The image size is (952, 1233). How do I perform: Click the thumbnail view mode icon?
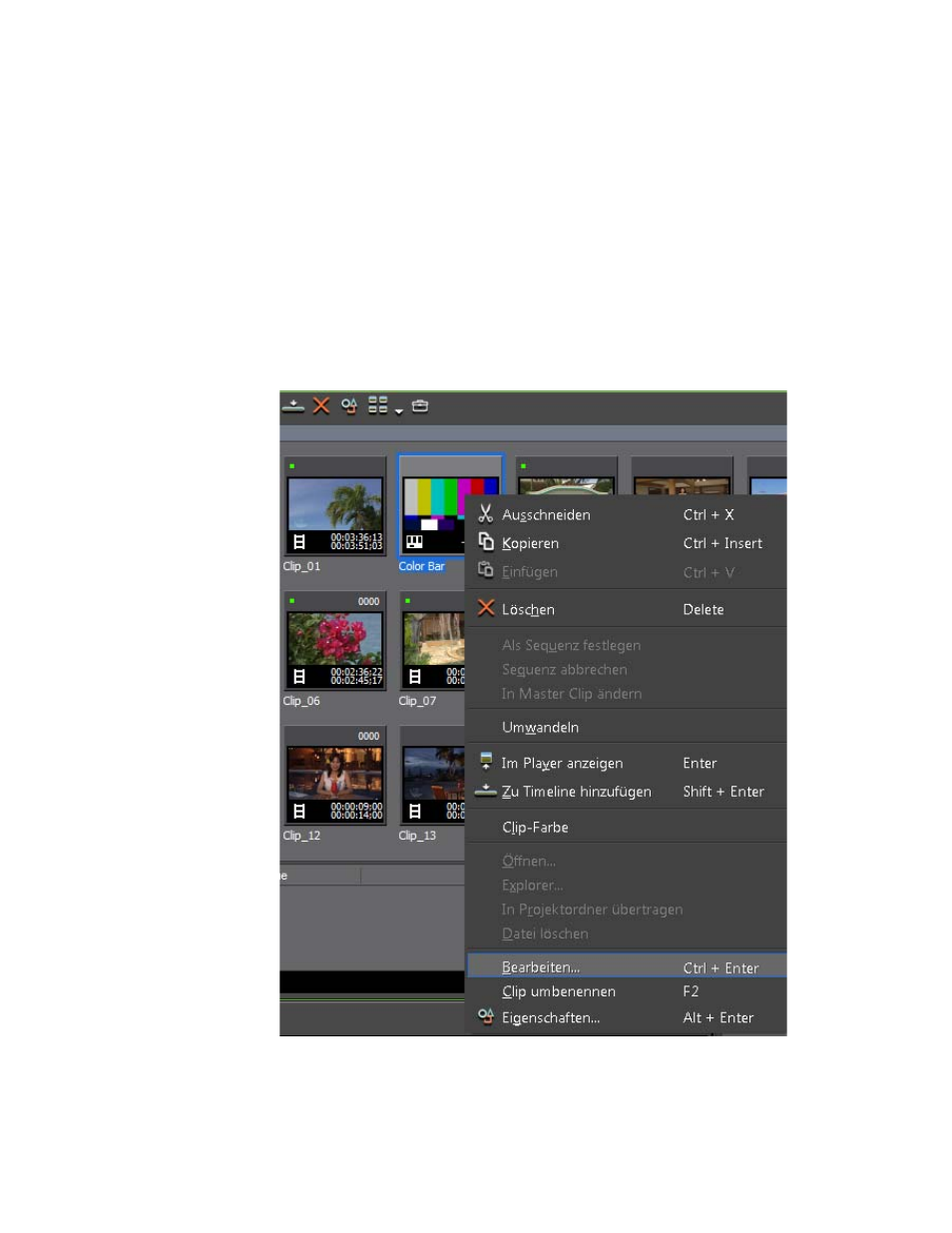377,404
